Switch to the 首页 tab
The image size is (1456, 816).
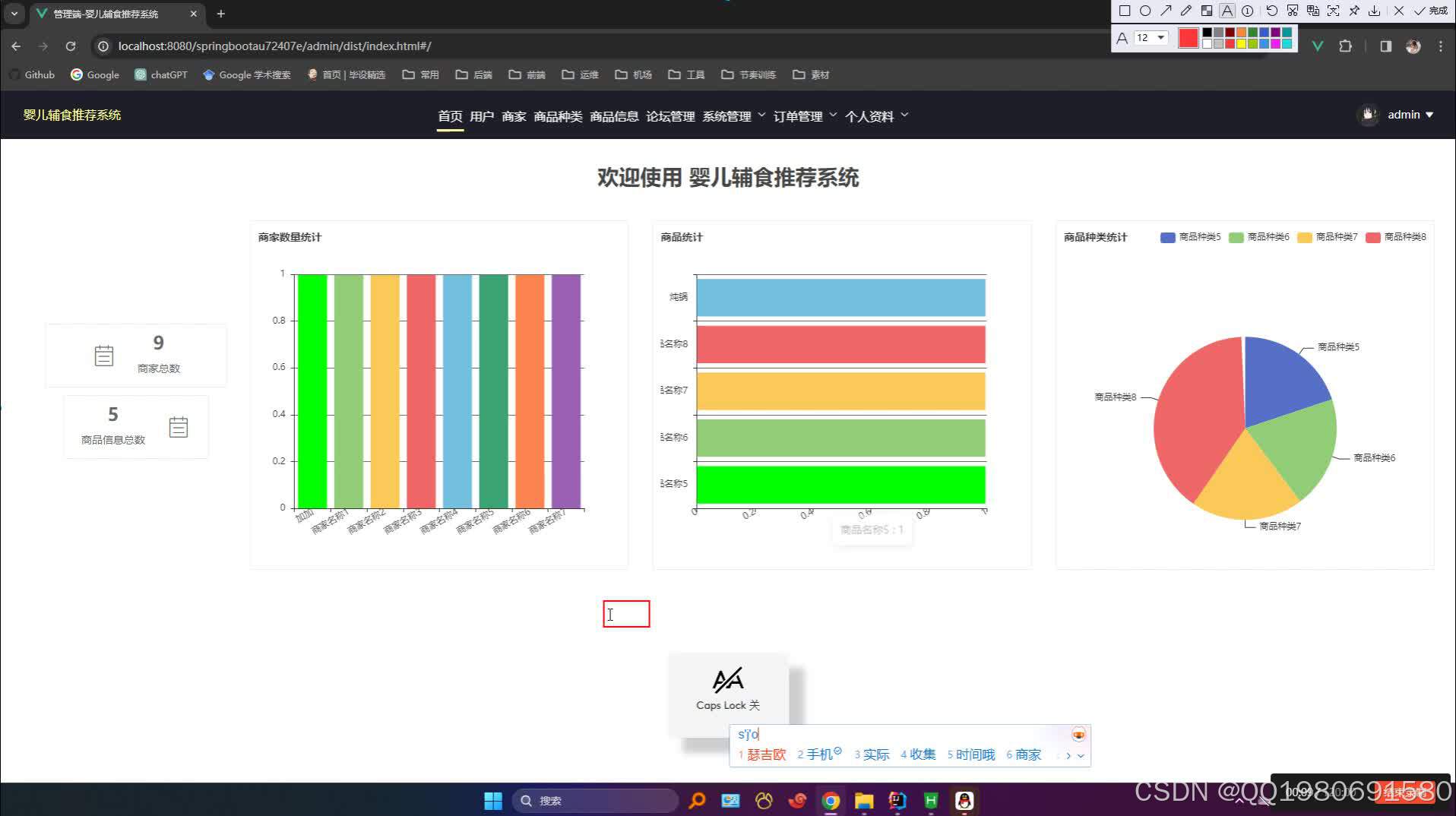tap(450, 116)
